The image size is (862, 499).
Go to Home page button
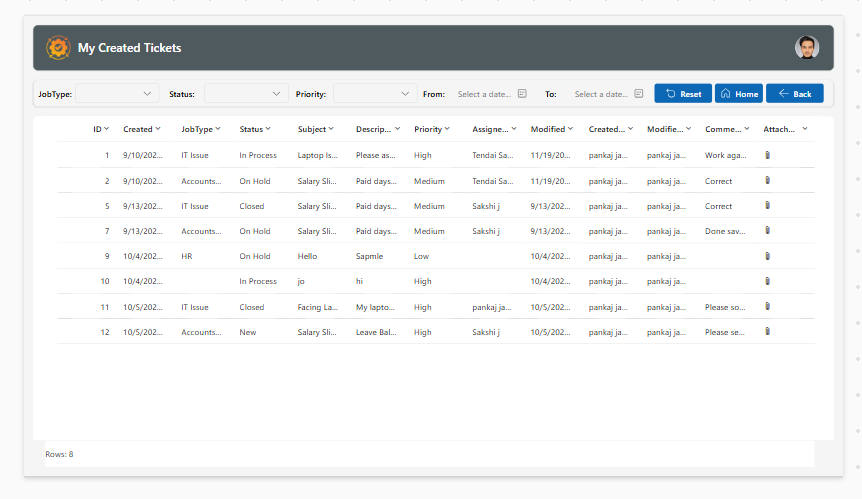point(739,94)
